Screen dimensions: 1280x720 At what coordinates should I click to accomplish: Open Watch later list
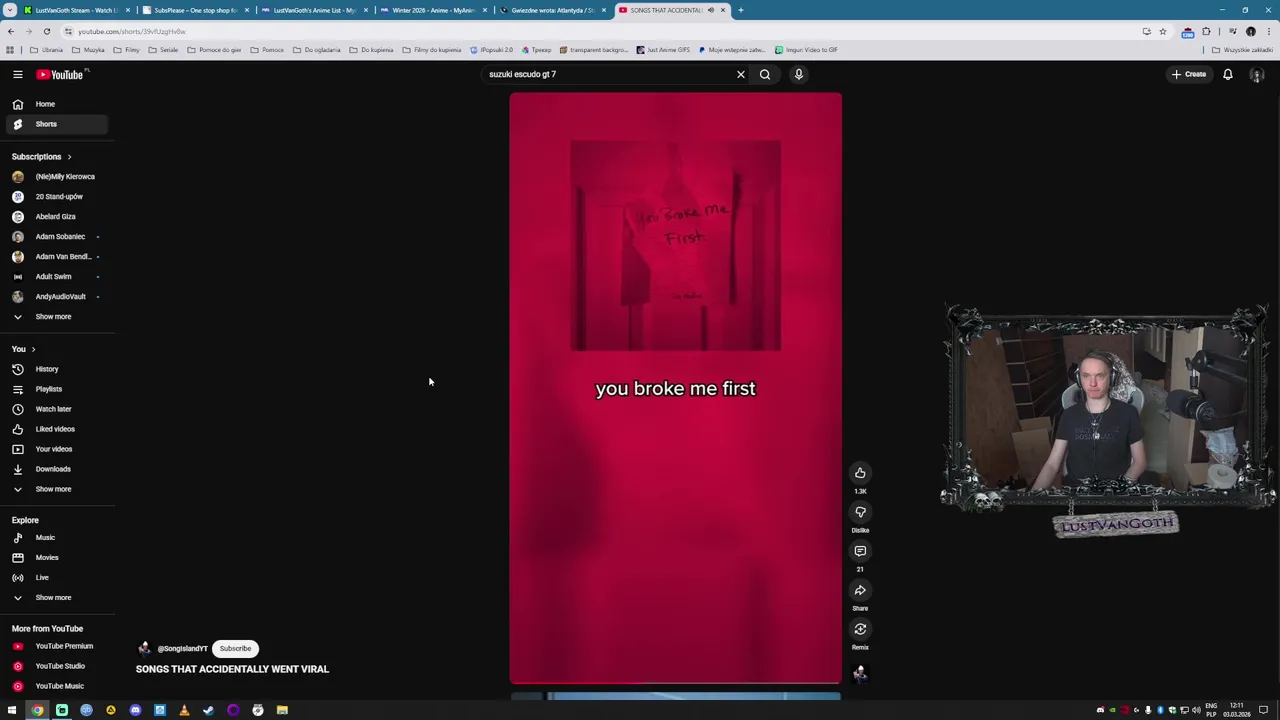click(57, 409)
